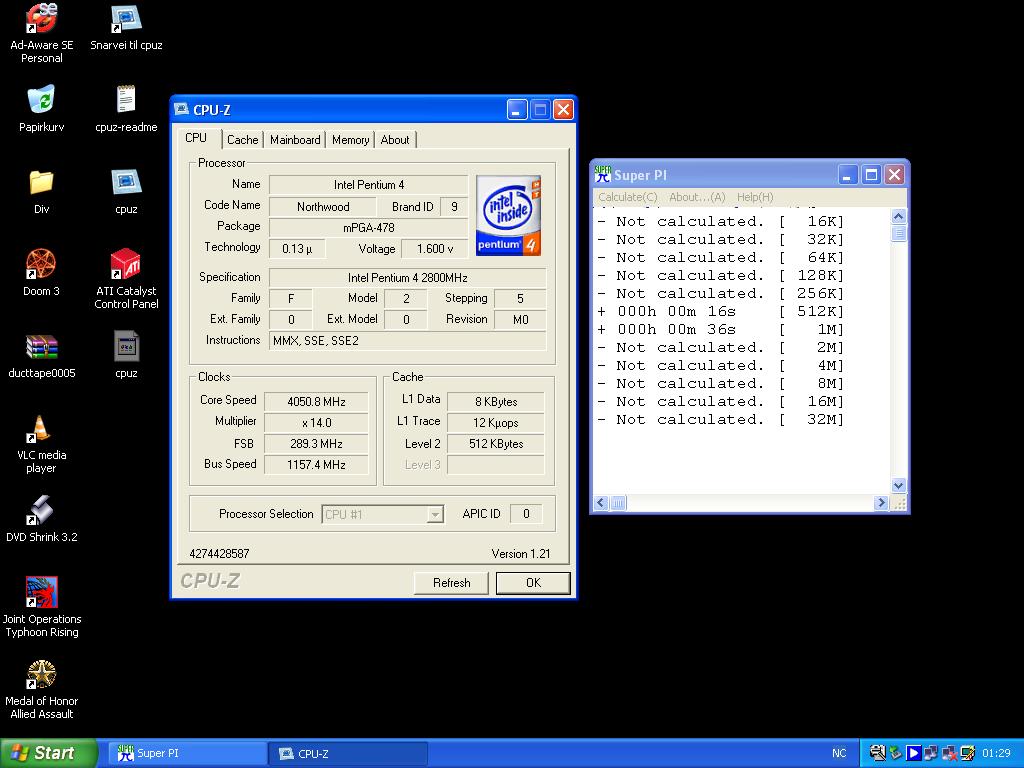Image resolution: width=1024 pixels, height=768 pixels.
Task: Open the About...(A) menu in Super PI
Action: coord(697,197)
